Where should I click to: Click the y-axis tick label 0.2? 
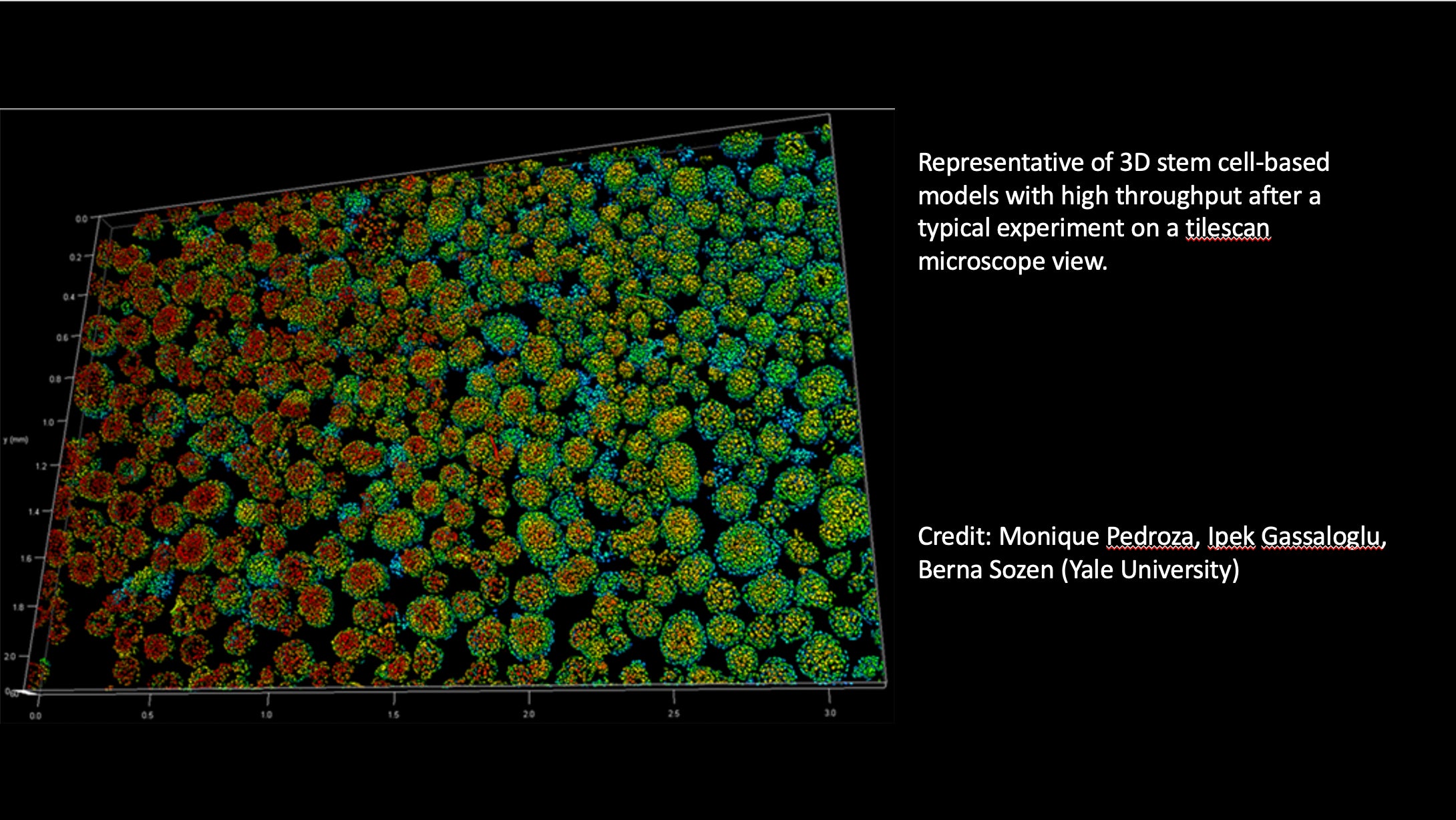tap(75, 257)
